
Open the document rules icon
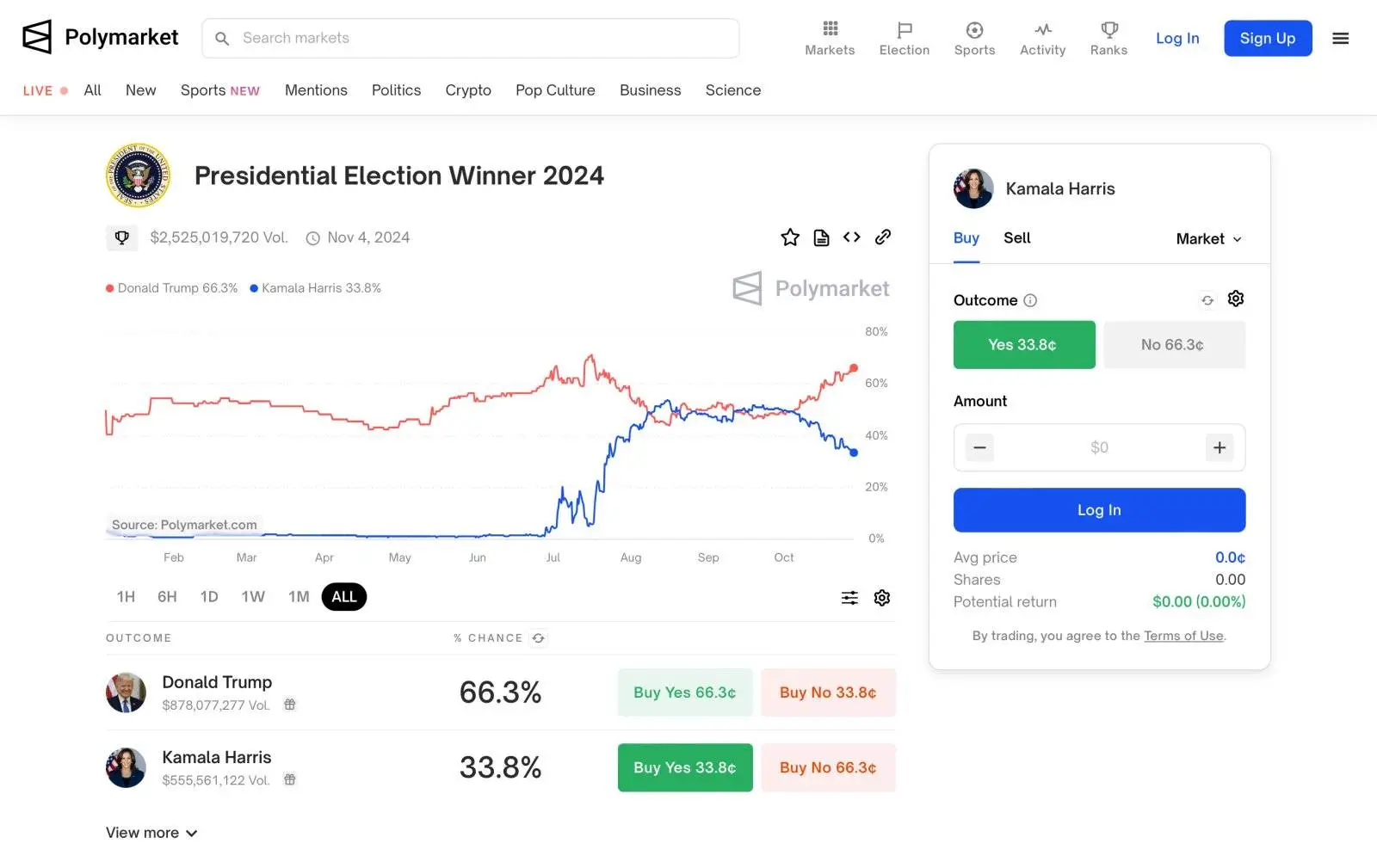click(x=821, y=237)
